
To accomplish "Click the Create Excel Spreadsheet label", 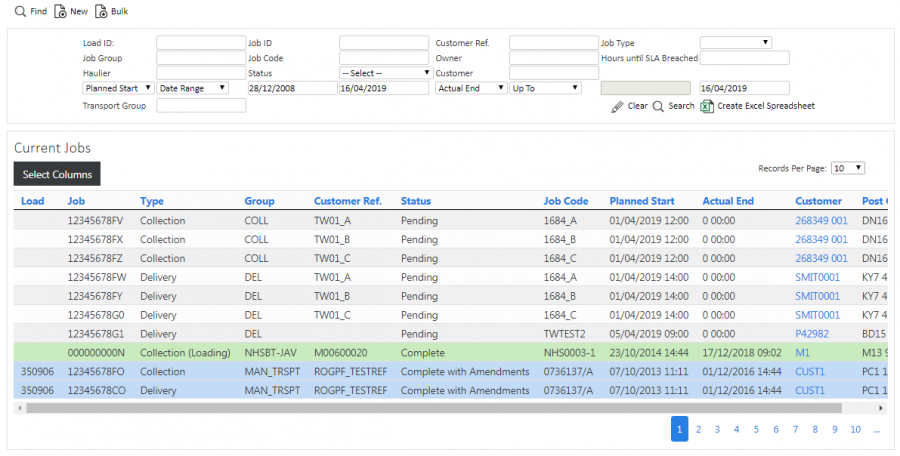I will (x=766, y=106).
